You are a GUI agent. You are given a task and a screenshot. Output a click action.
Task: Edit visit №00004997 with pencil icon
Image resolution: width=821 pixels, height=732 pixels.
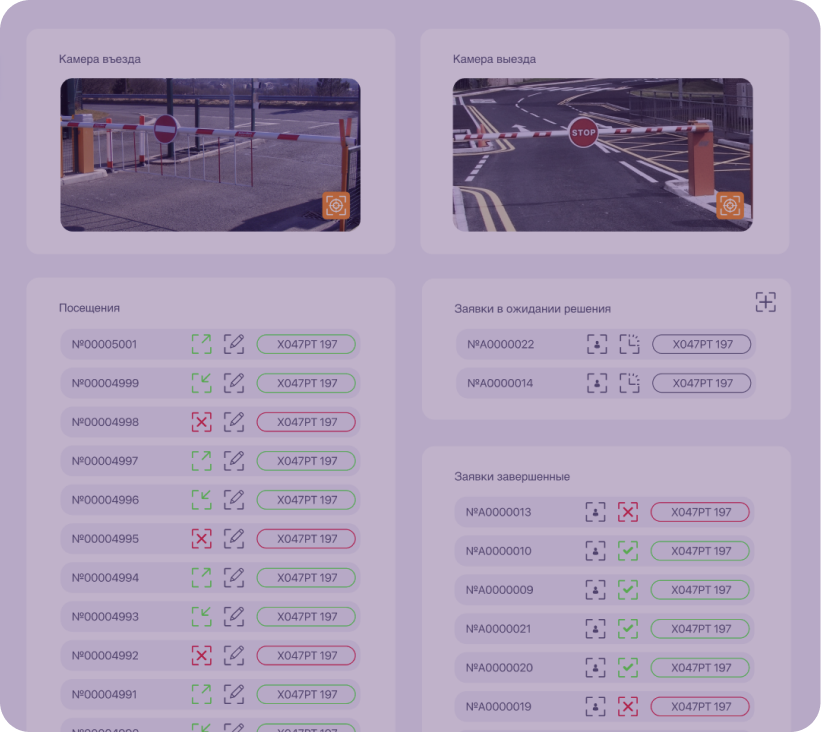click(x=234, y=461)
